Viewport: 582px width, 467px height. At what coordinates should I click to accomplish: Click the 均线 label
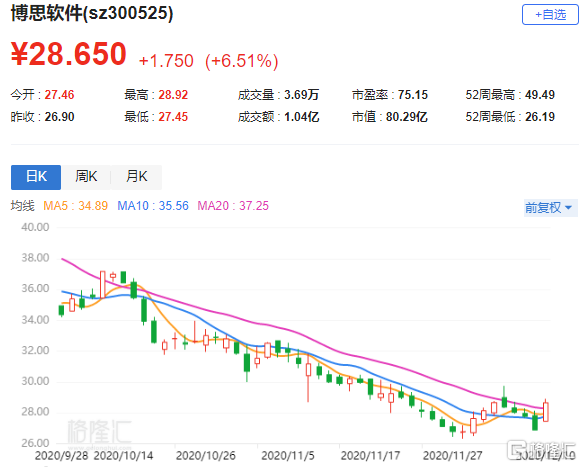click(22, 206)
